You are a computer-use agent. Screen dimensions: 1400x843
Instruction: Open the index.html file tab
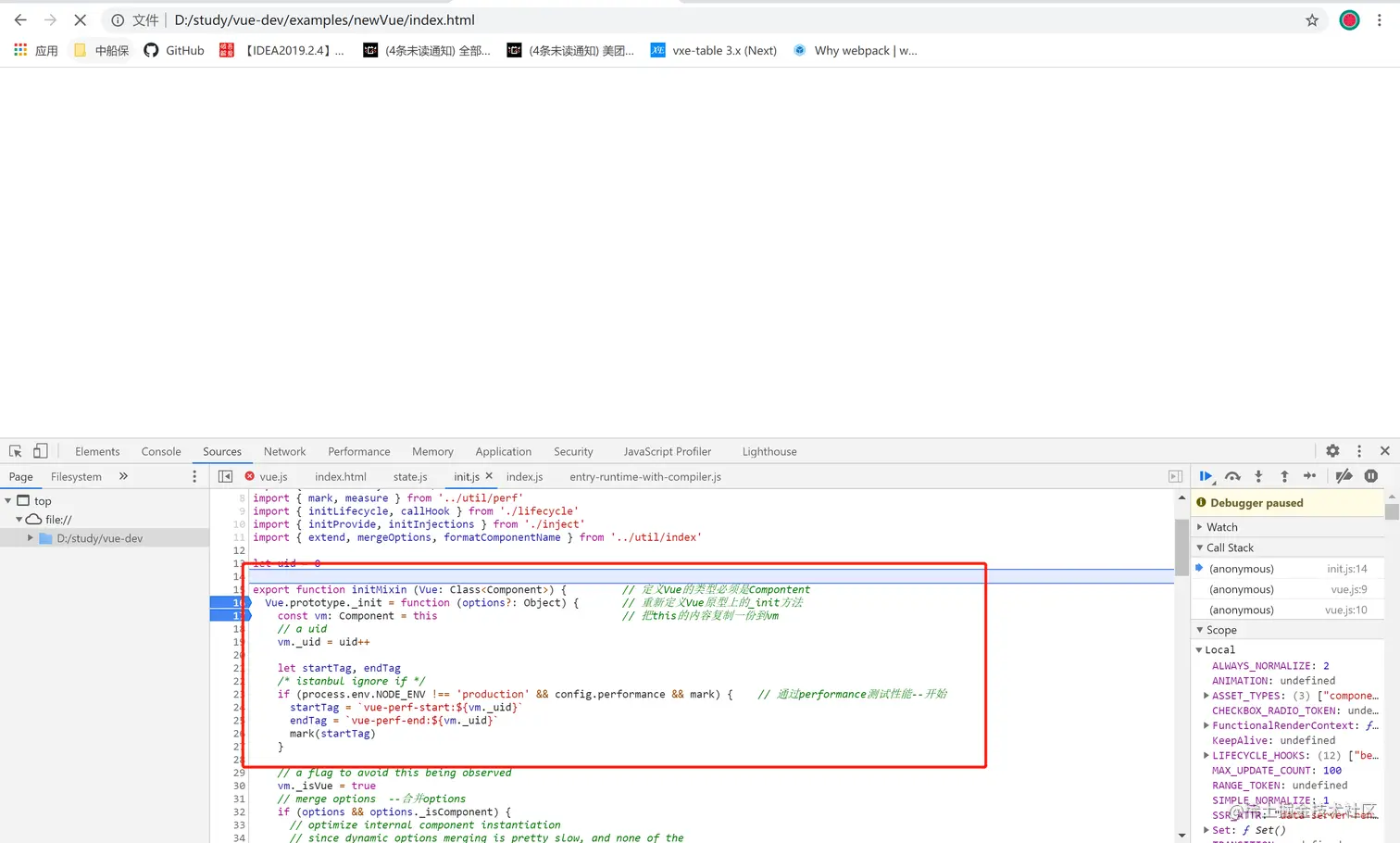341,476
